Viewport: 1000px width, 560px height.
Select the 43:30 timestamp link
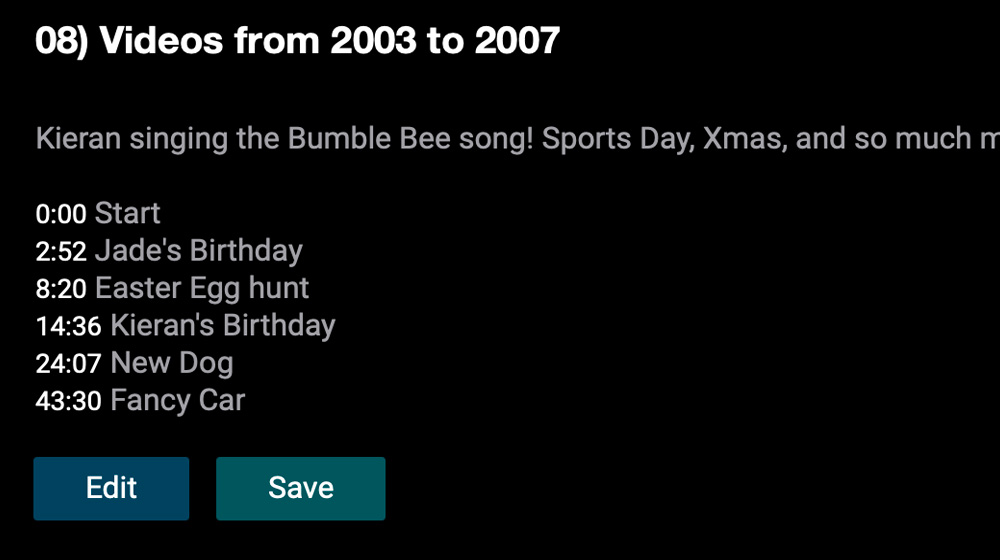click(68, 401)
